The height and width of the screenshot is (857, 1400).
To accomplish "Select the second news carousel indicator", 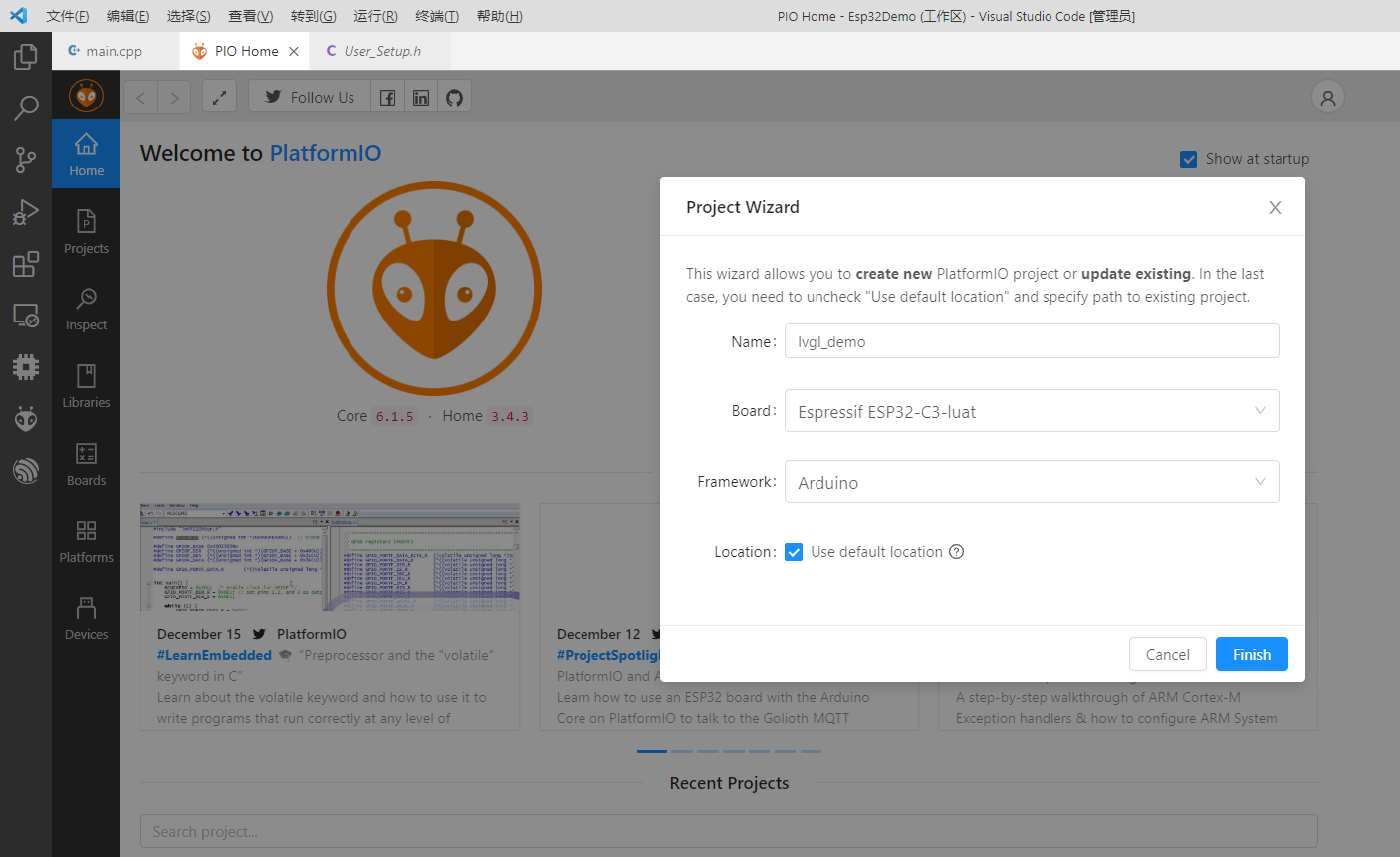I will point(681,751).
